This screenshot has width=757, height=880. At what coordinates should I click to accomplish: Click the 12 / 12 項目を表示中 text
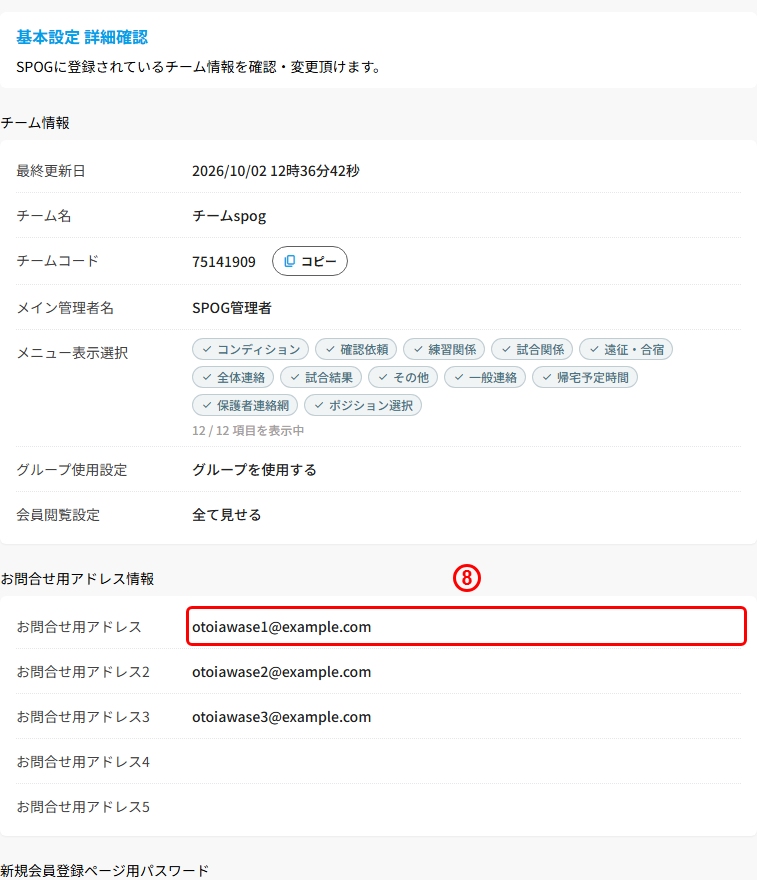(x=248, y=430)
